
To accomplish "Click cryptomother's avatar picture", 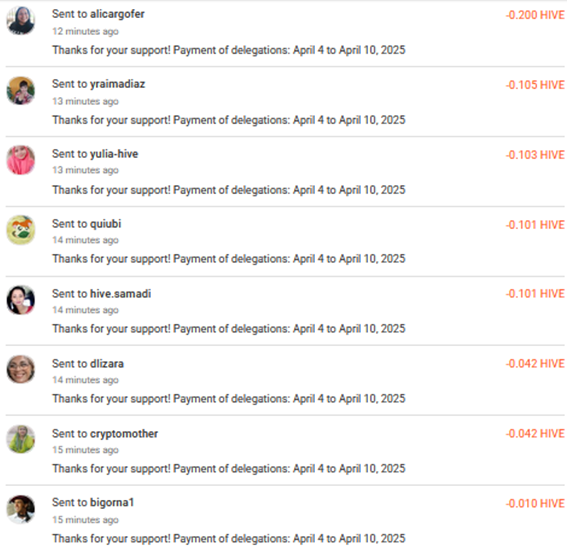I will coord(21,439).
